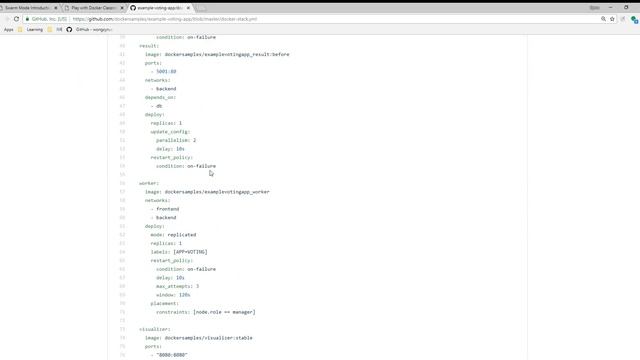This screenshot has height=360, width=640.
Task: Click 'condition: on-failure' in worker restart_policy
Action: (186, 269)
